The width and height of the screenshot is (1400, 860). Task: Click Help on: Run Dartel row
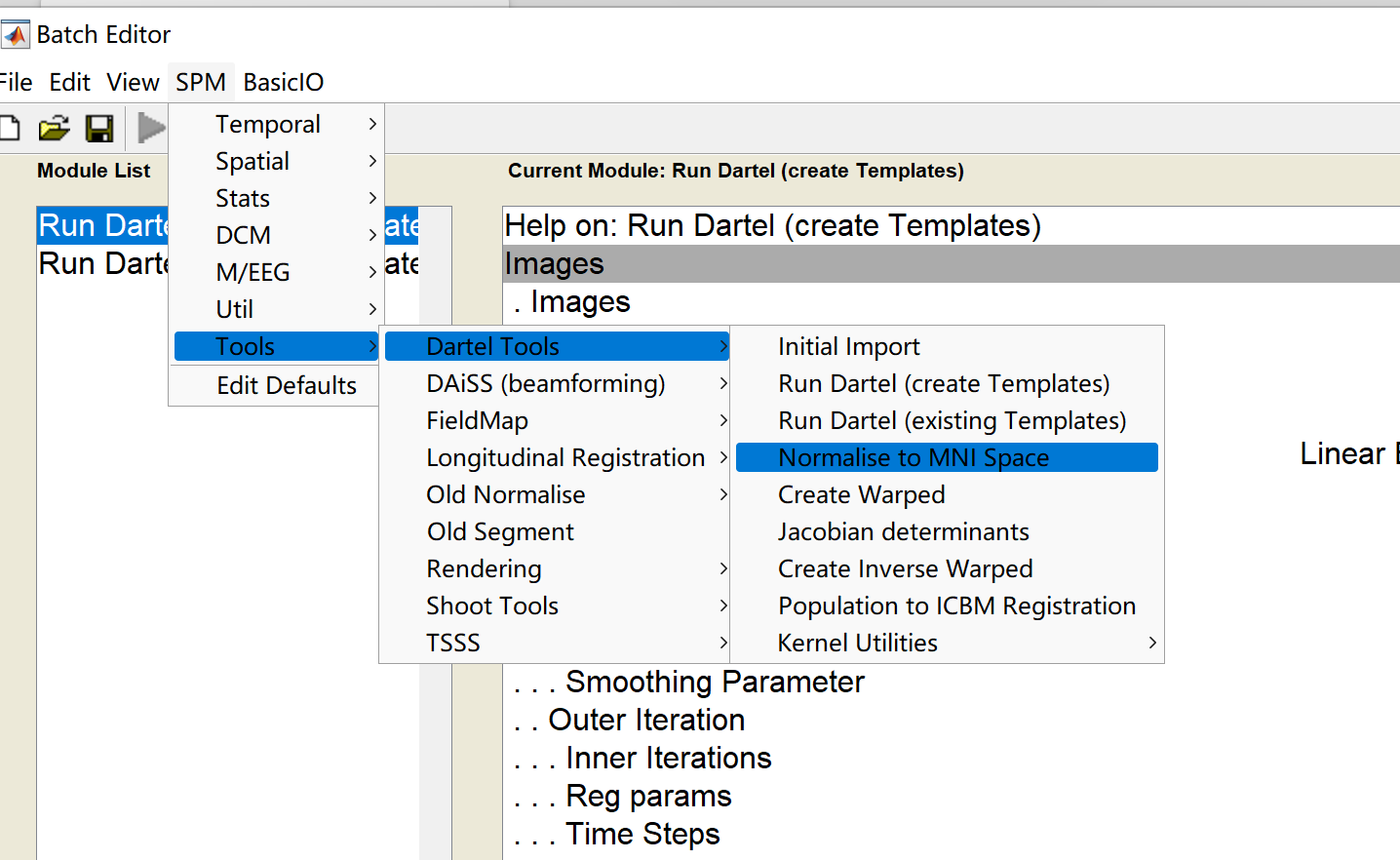(952, 225)
